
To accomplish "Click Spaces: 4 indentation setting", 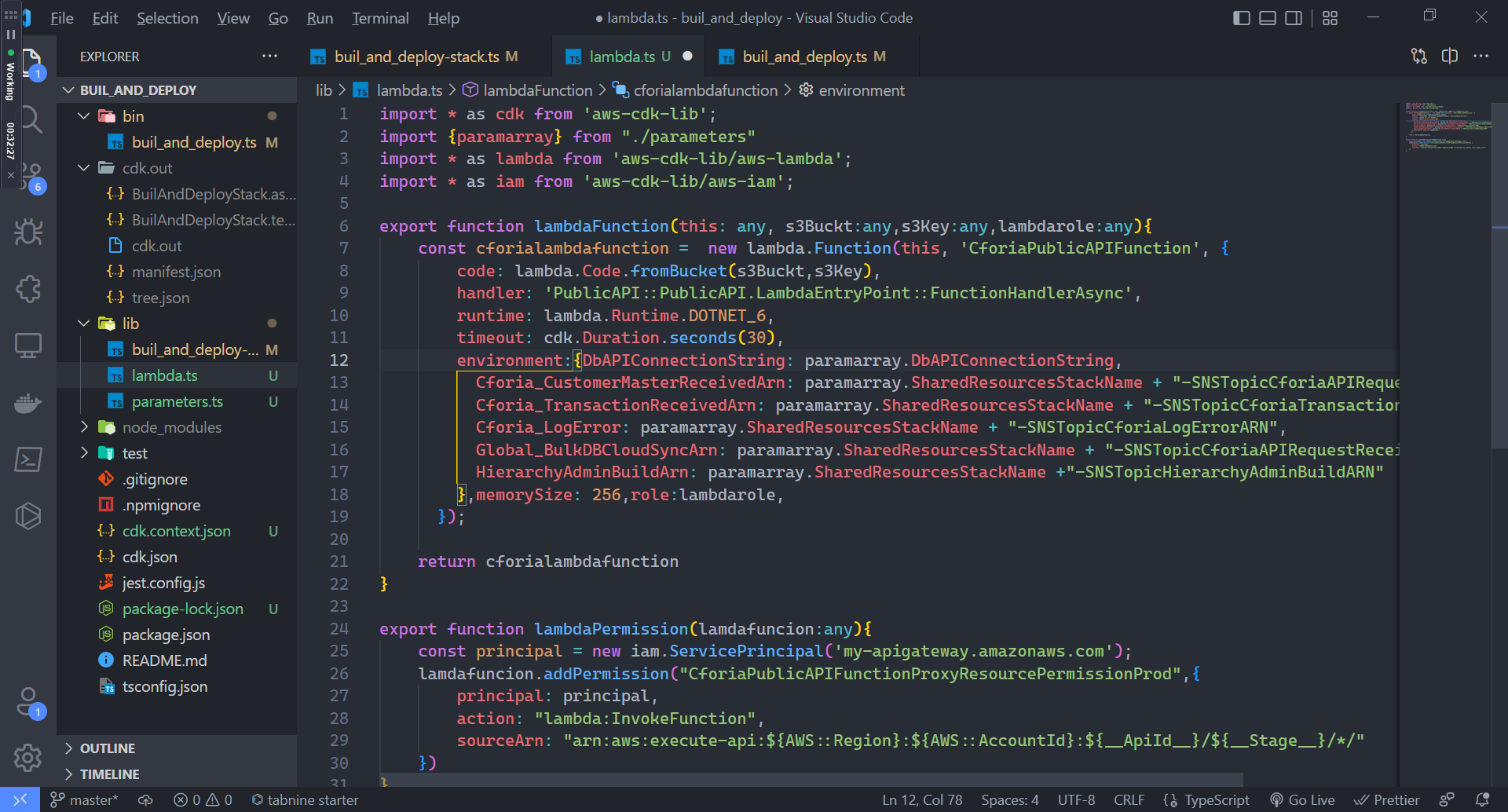I will [x=1009, y=799].
